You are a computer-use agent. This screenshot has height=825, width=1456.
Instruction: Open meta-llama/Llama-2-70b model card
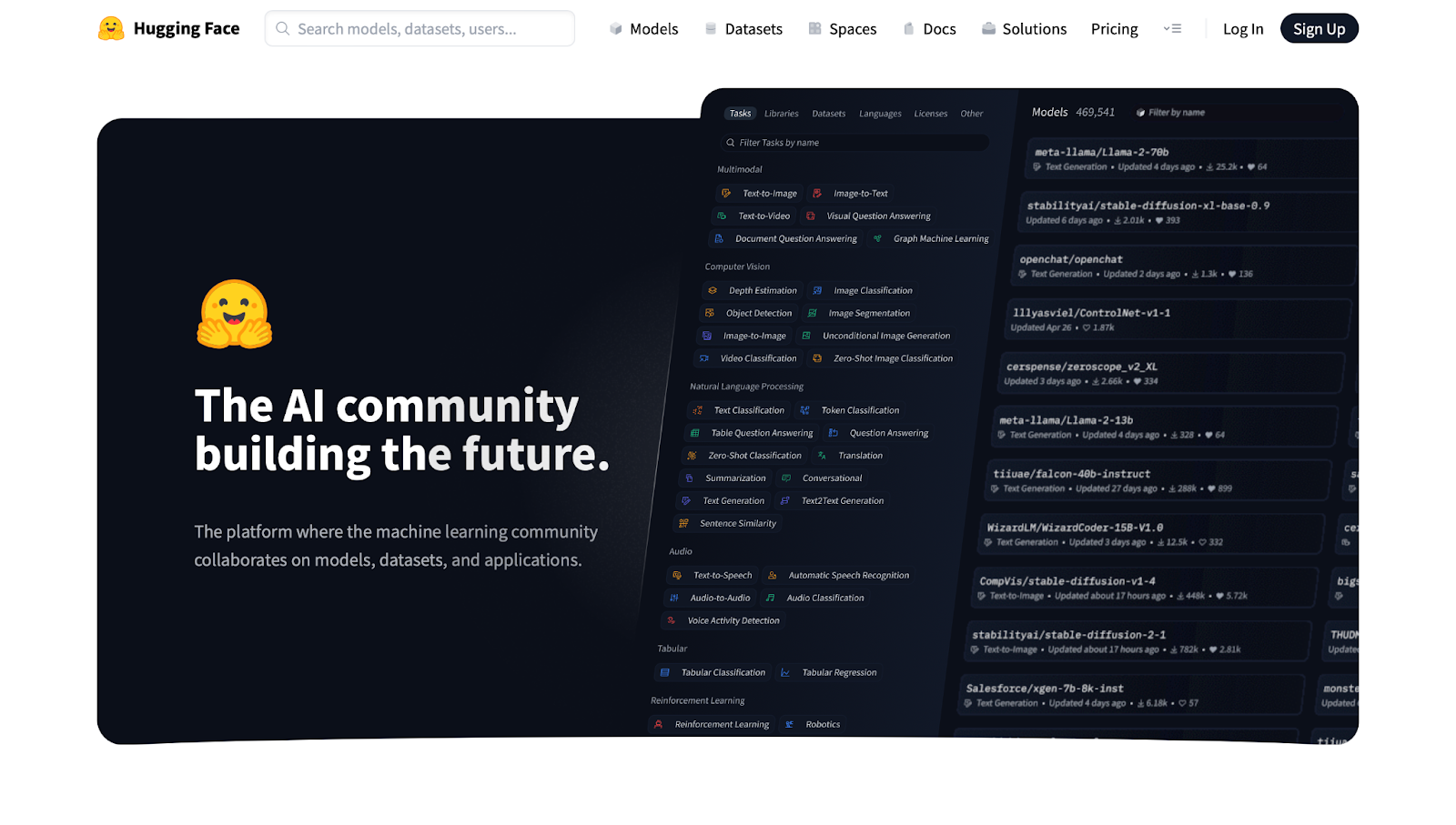(x=1192, y=159)
